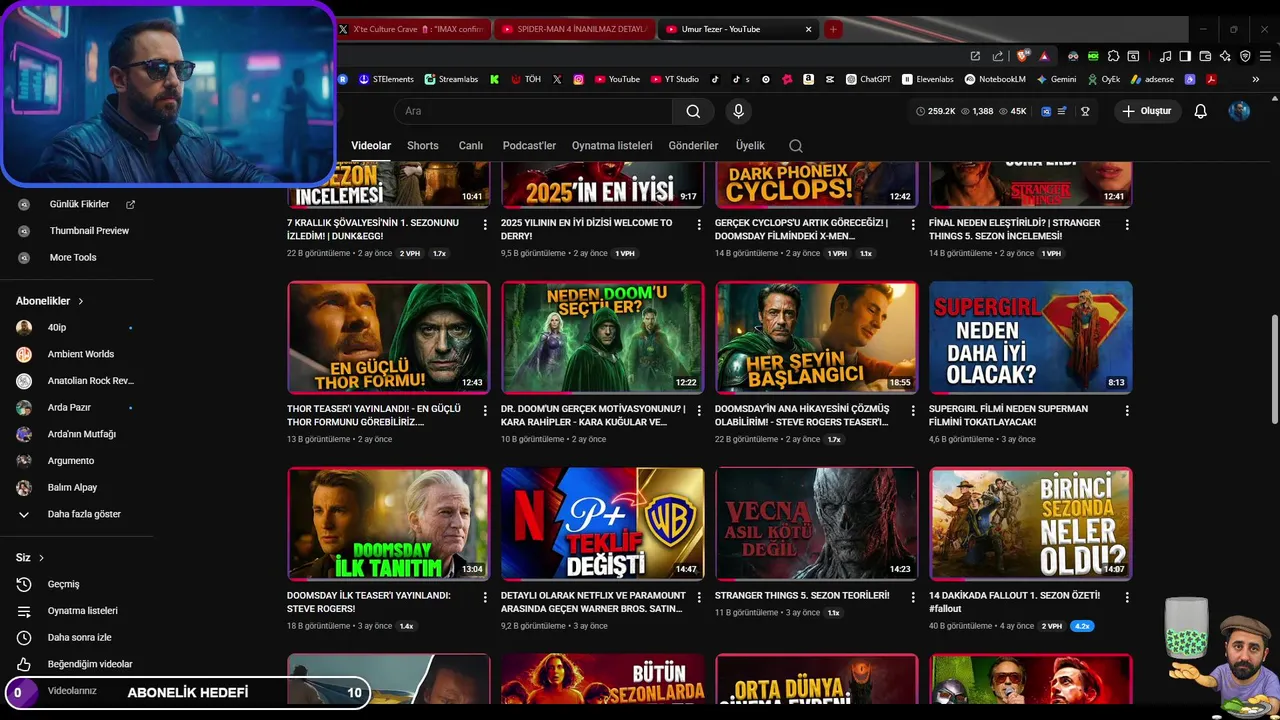Open the STElements bookmark
The image size is (1280, 720).
tap(386, 79)
